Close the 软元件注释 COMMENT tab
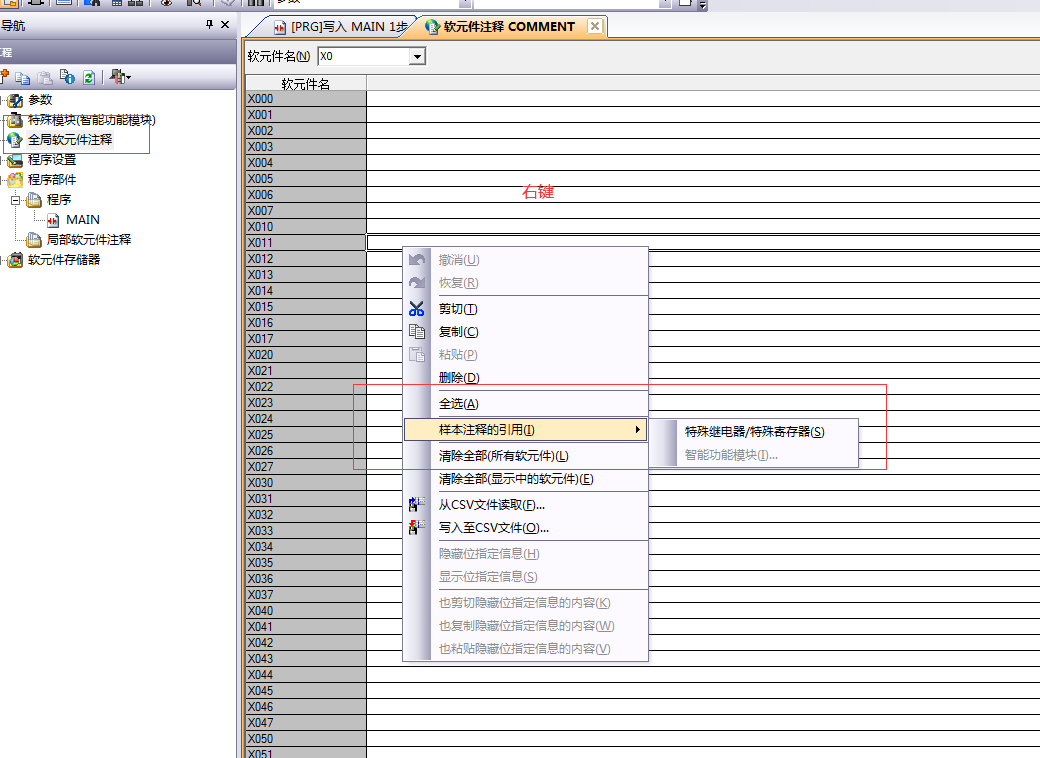Viewport: 1040px width, 758px height. pyautogui.click(x=595, y=27)
